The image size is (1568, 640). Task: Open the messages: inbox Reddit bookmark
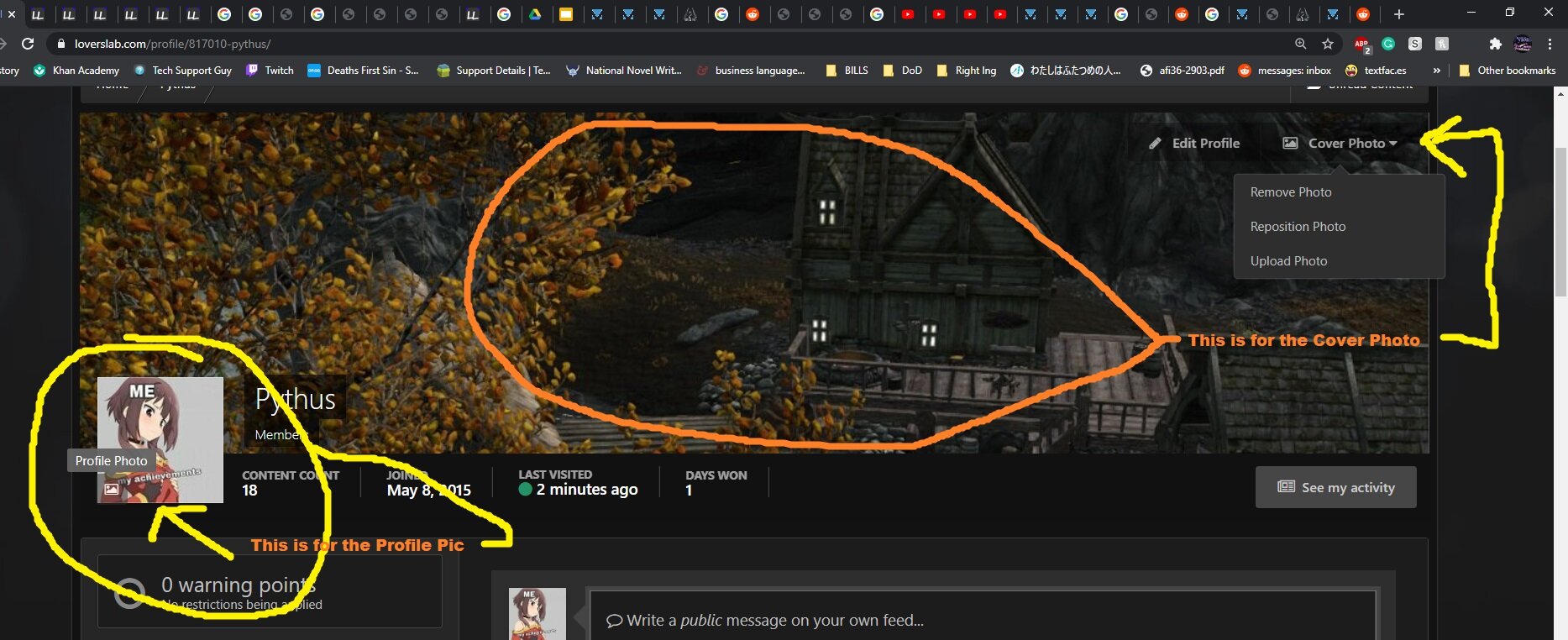1284,71
